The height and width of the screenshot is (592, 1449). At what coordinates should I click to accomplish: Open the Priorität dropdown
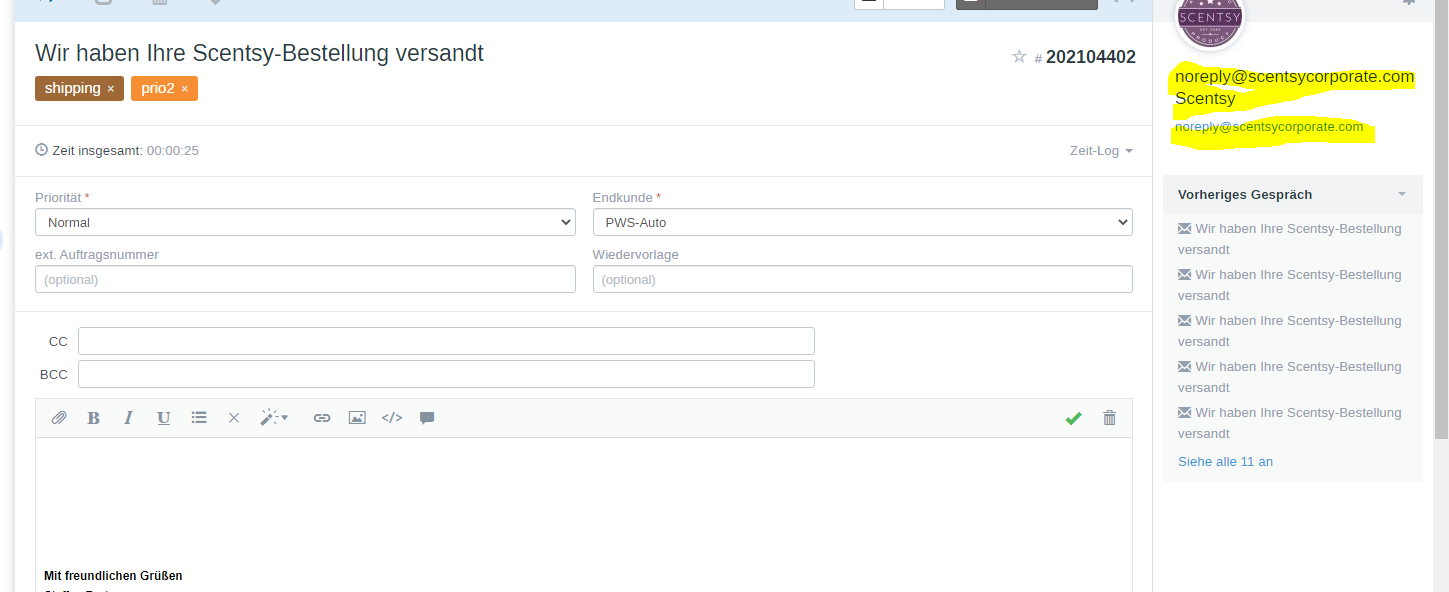pos(305,222)
